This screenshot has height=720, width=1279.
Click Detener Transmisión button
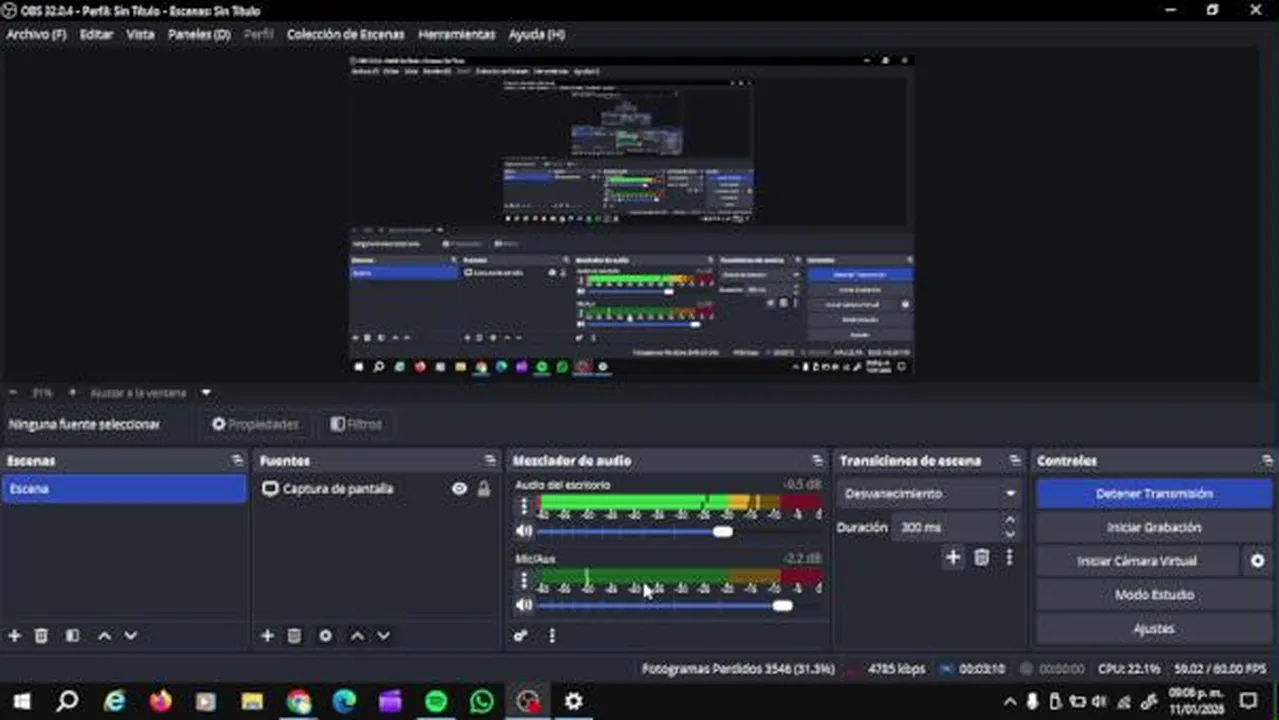1154,494
